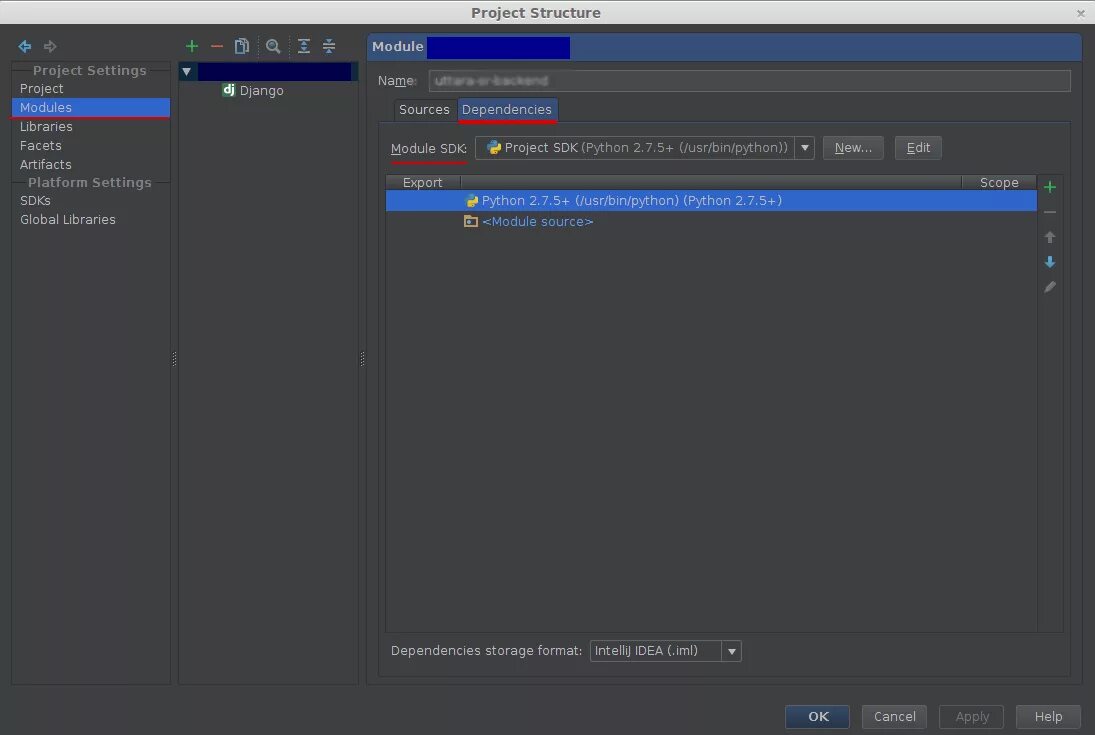
Task: Click the Edit SDK button
Action: (x=918, y=147)
